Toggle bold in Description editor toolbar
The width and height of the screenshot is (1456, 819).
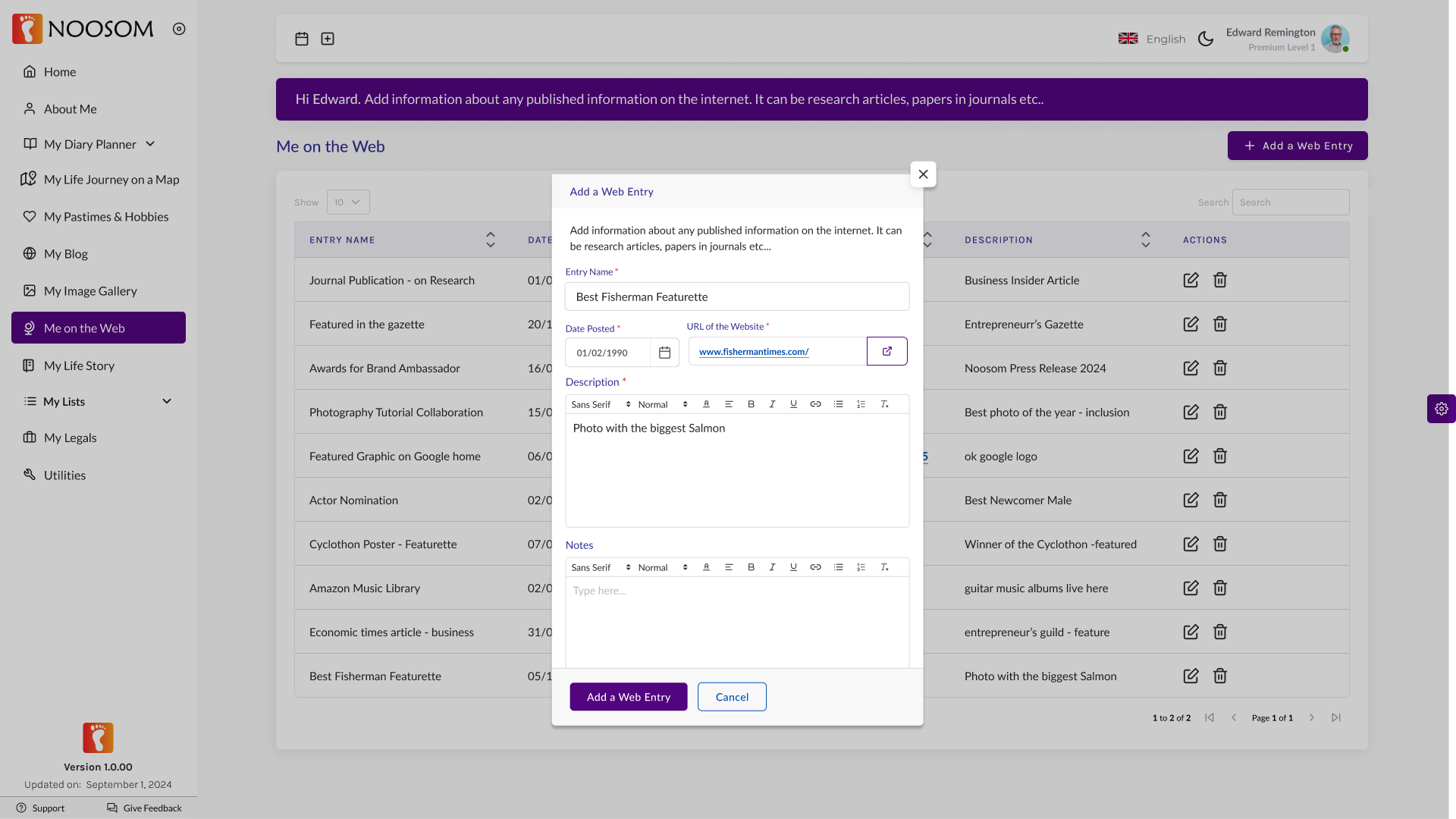click(x=751, y=404)
